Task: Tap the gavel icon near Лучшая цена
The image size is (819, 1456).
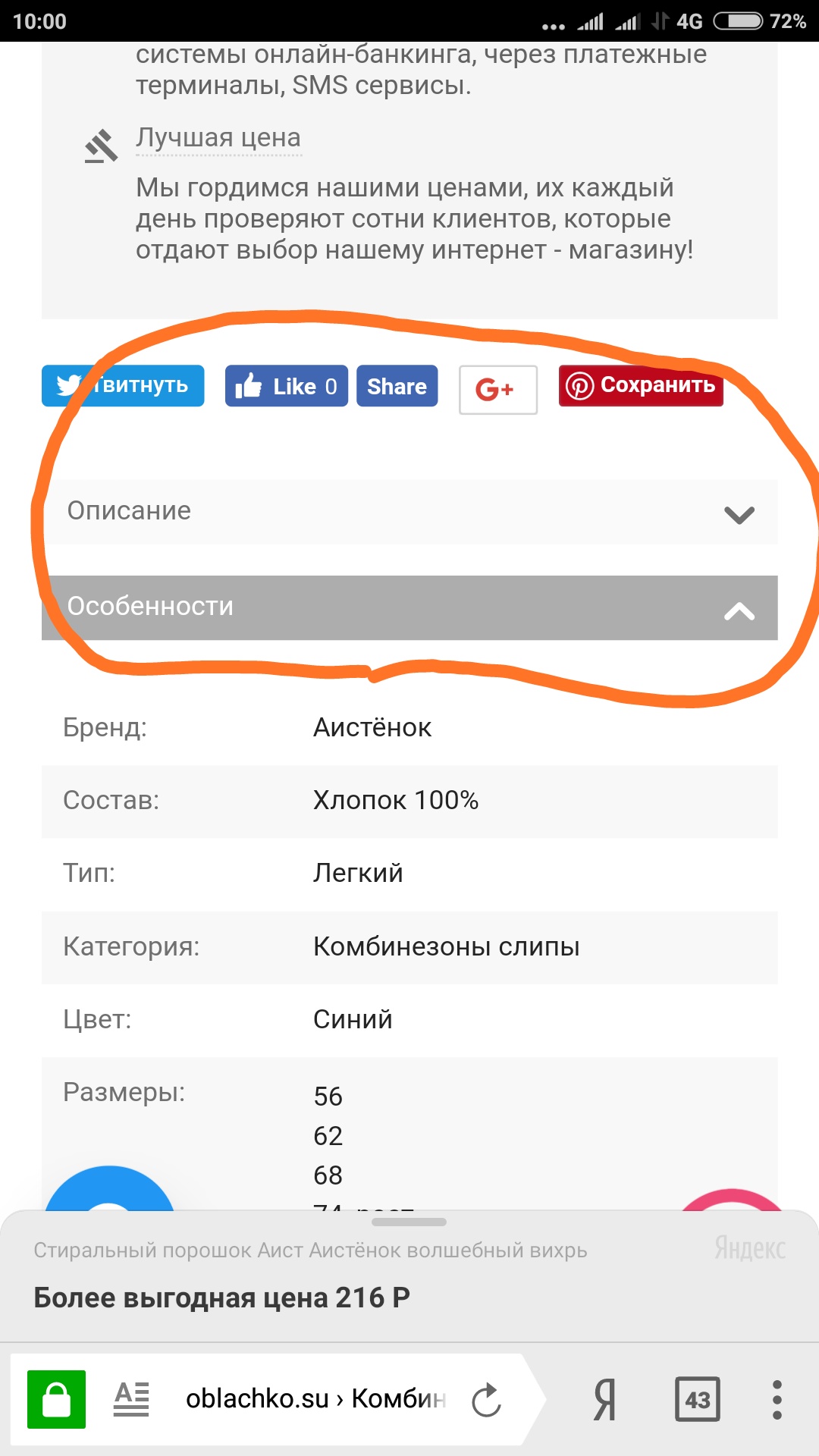Action: click(102, 146)
